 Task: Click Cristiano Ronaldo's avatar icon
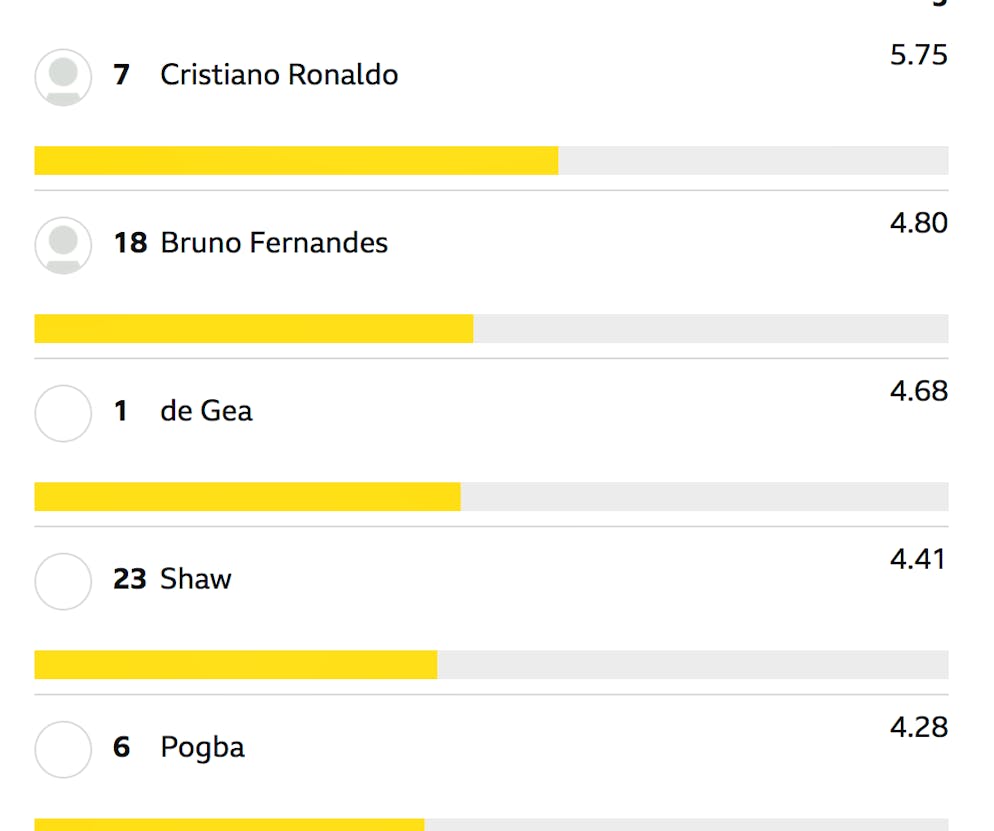[x=63, y=77]
